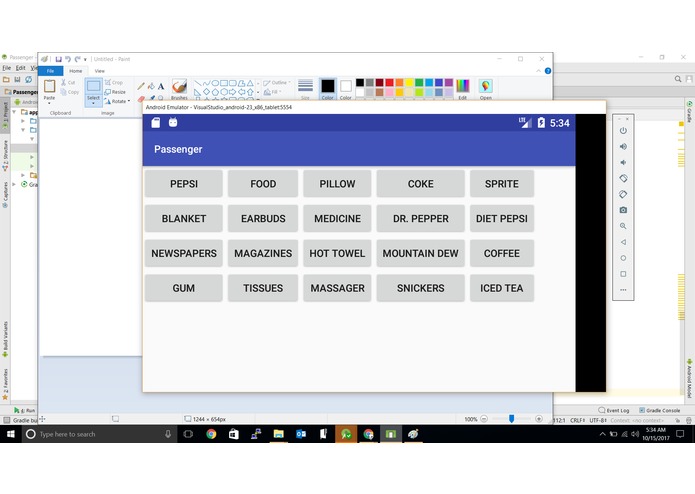
Task: Open the Edit menu in Android Studio
Action: click(x=20, y=68)
